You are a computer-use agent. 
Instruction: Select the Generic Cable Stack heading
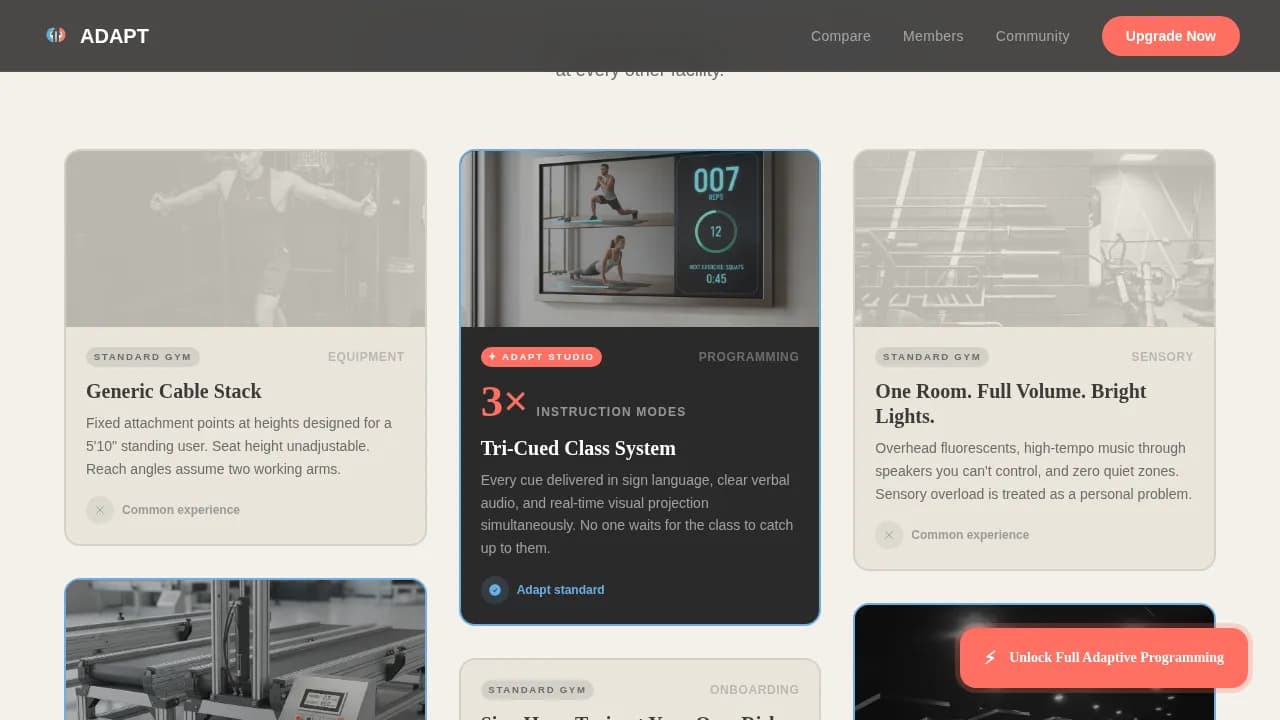(174, 391)
